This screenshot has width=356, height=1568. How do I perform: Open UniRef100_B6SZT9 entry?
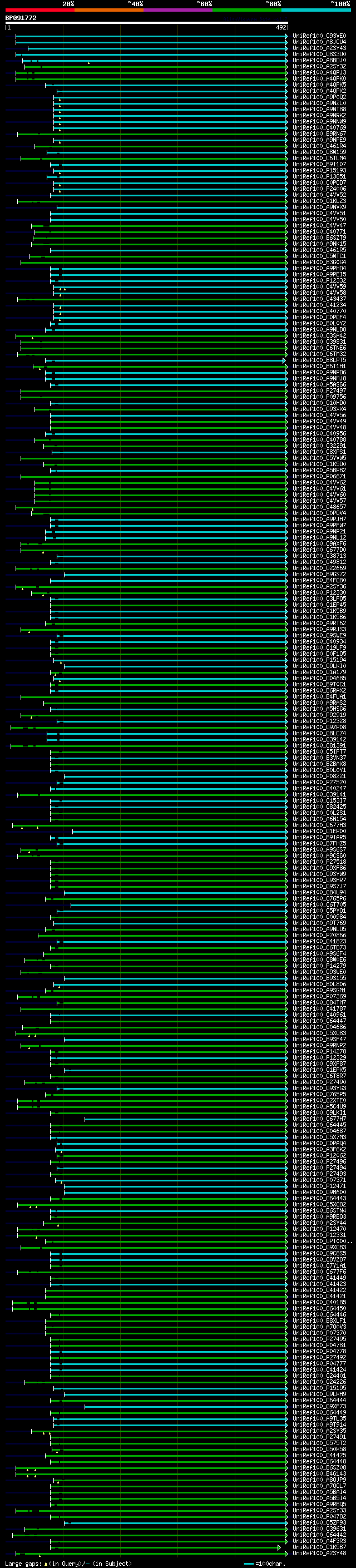(319, 238)
